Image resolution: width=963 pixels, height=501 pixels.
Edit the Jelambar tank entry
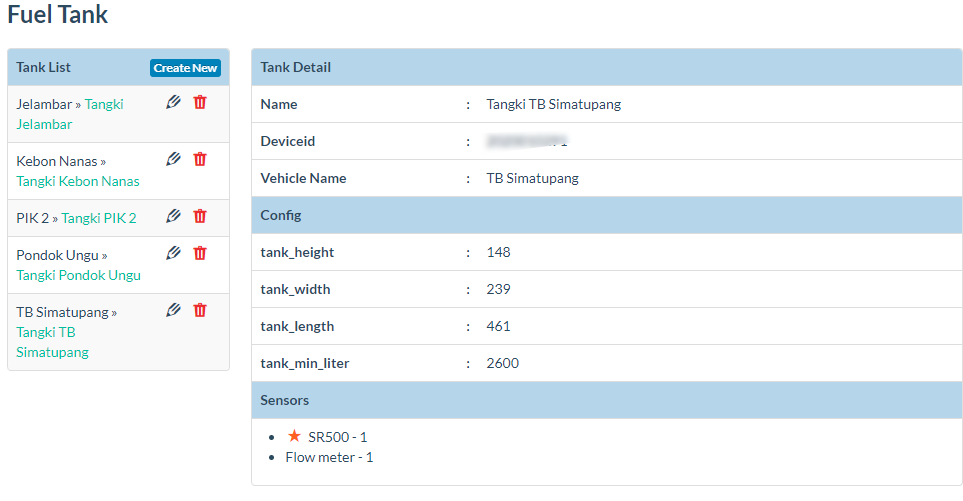click(174, 102)
